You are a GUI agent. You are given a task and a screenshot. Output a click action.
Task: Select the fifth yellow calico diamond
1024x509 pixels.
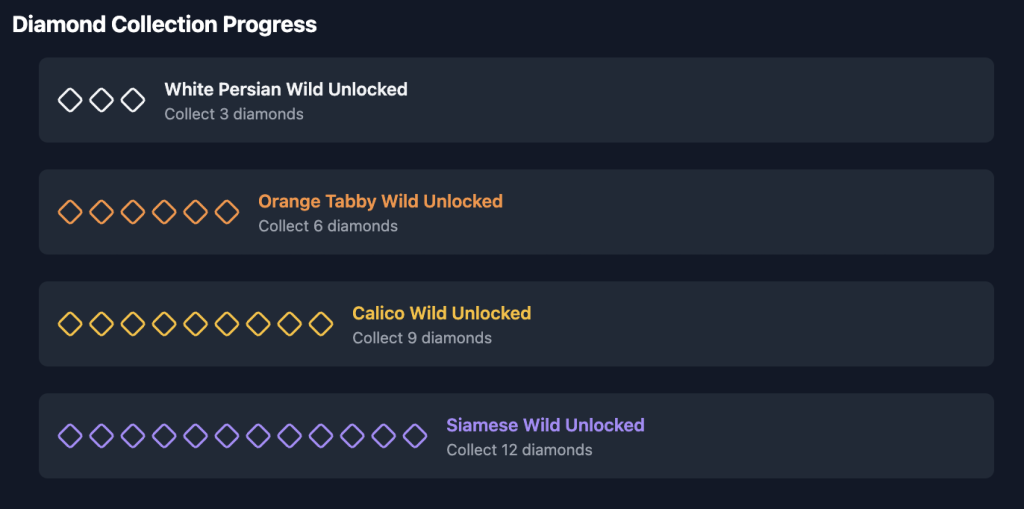195,324
